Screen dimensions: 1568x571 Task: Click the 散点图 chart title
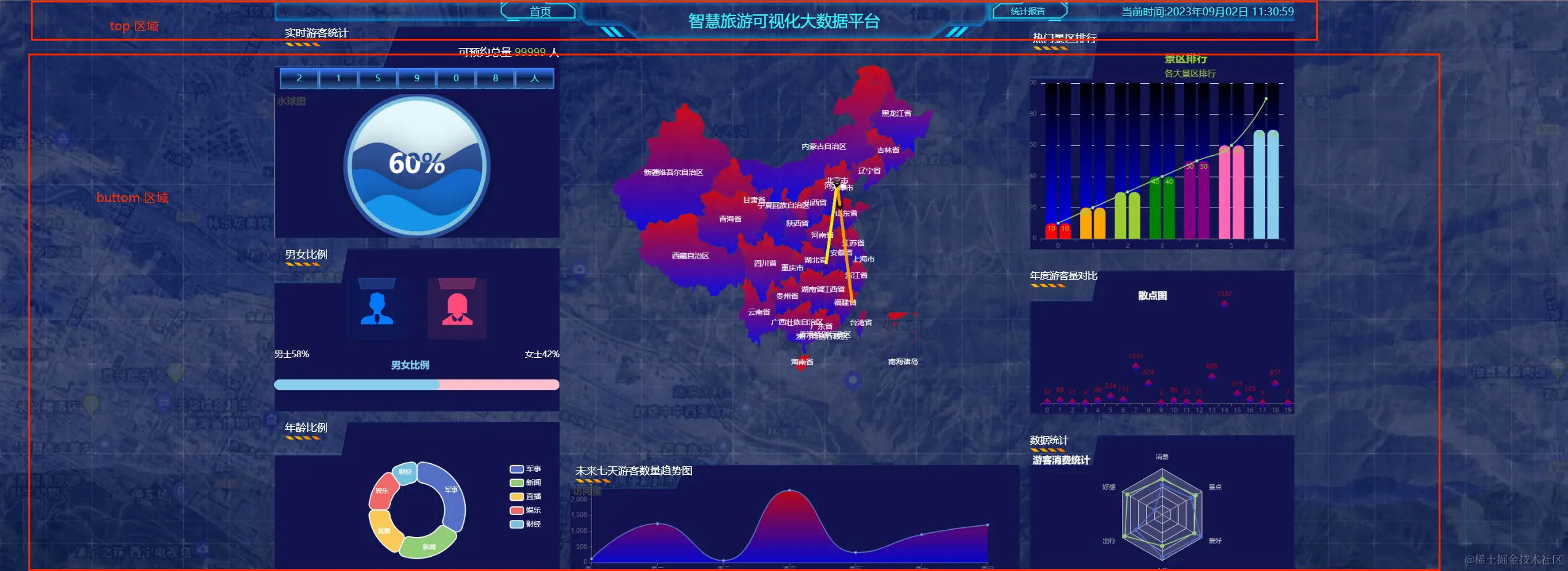point(1152,296)
